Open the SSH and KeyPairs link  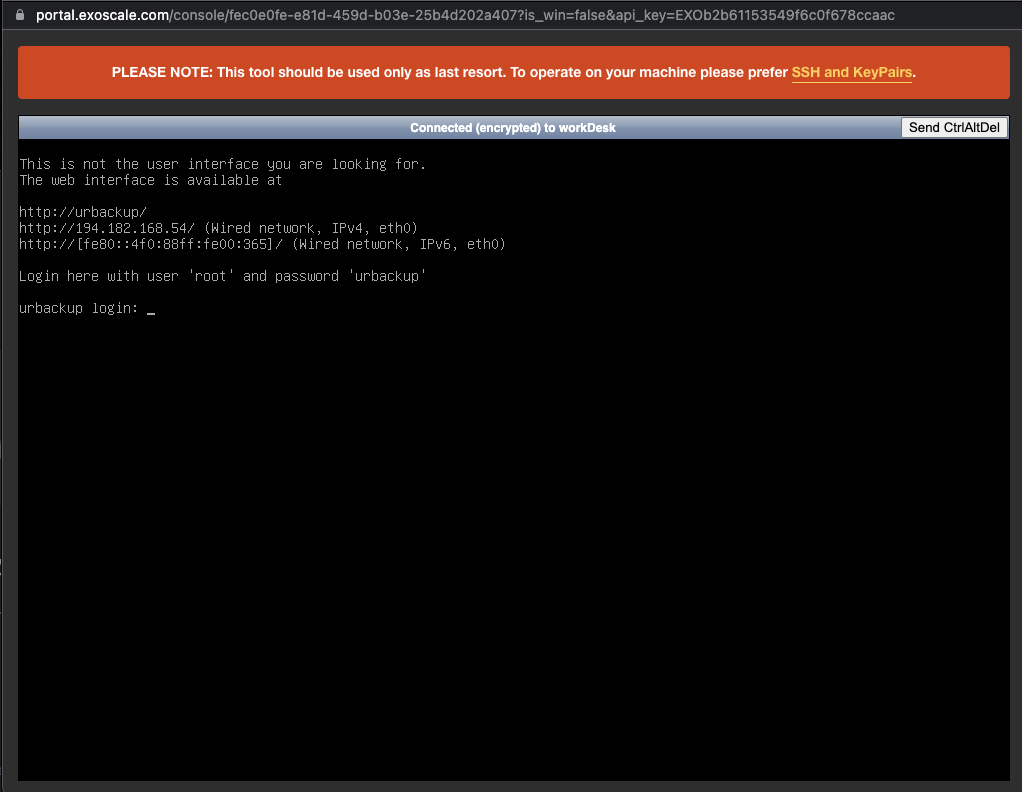851,72
